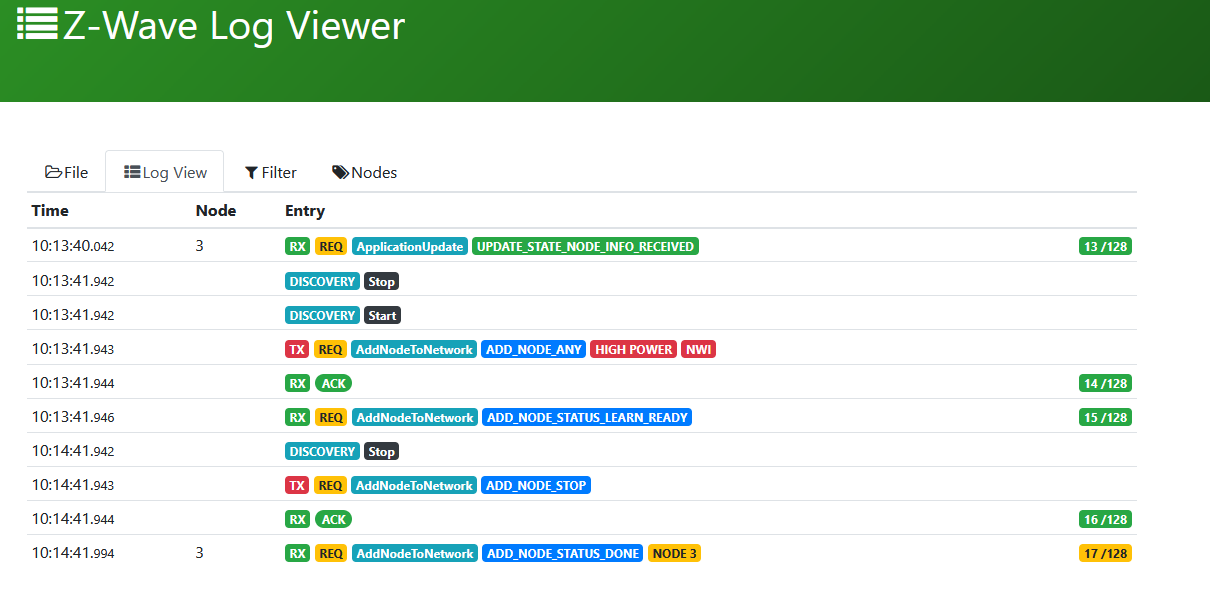Image resolution: width=1210 pixels, height=597 pixels.
Task: Click the ADD_NODE_STATUS_DONE badge
Action: (x=562, y=554)
